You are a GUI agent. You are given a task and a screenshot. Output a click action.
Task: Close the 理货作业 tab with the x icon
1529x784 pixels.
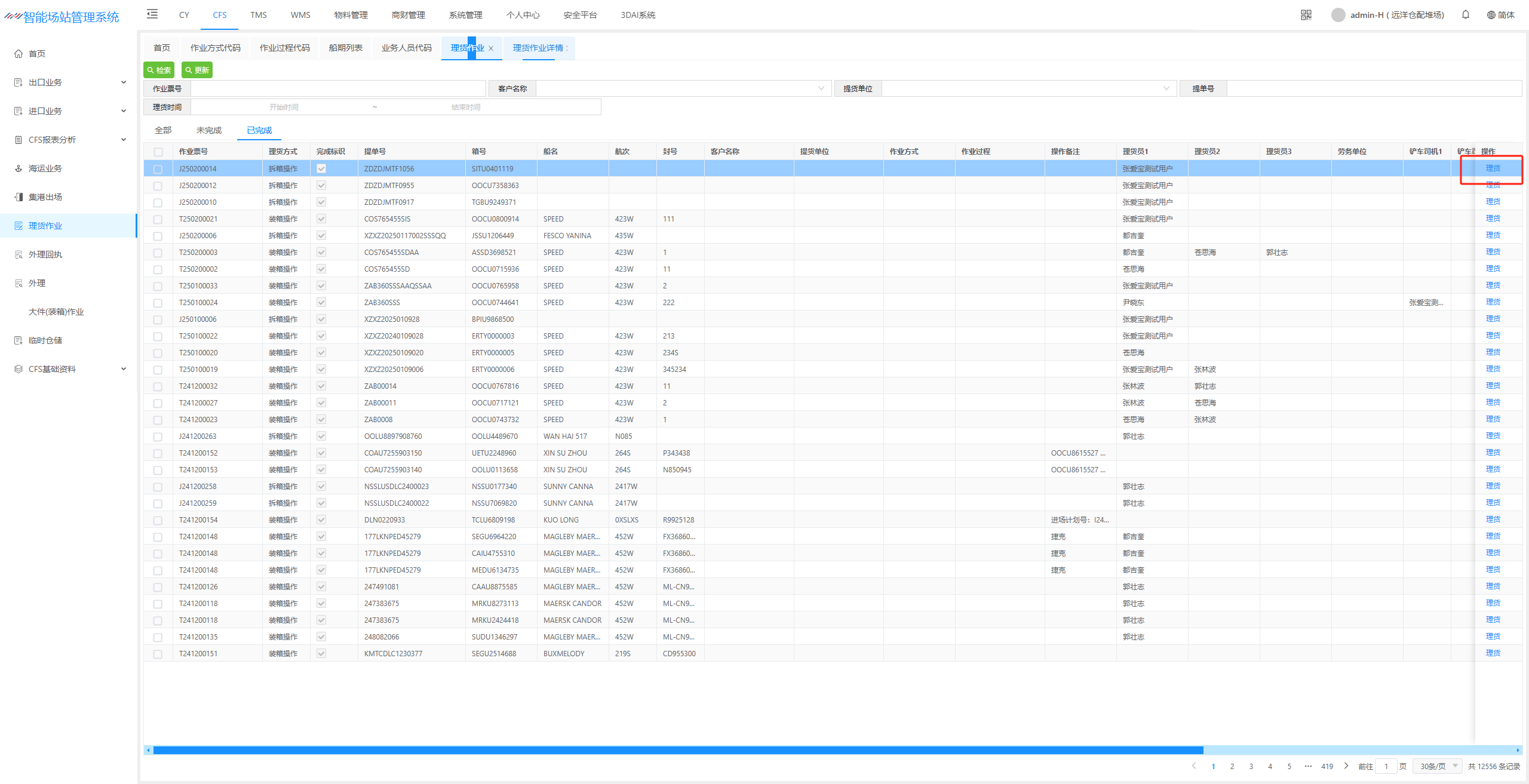tap(491, 48)
